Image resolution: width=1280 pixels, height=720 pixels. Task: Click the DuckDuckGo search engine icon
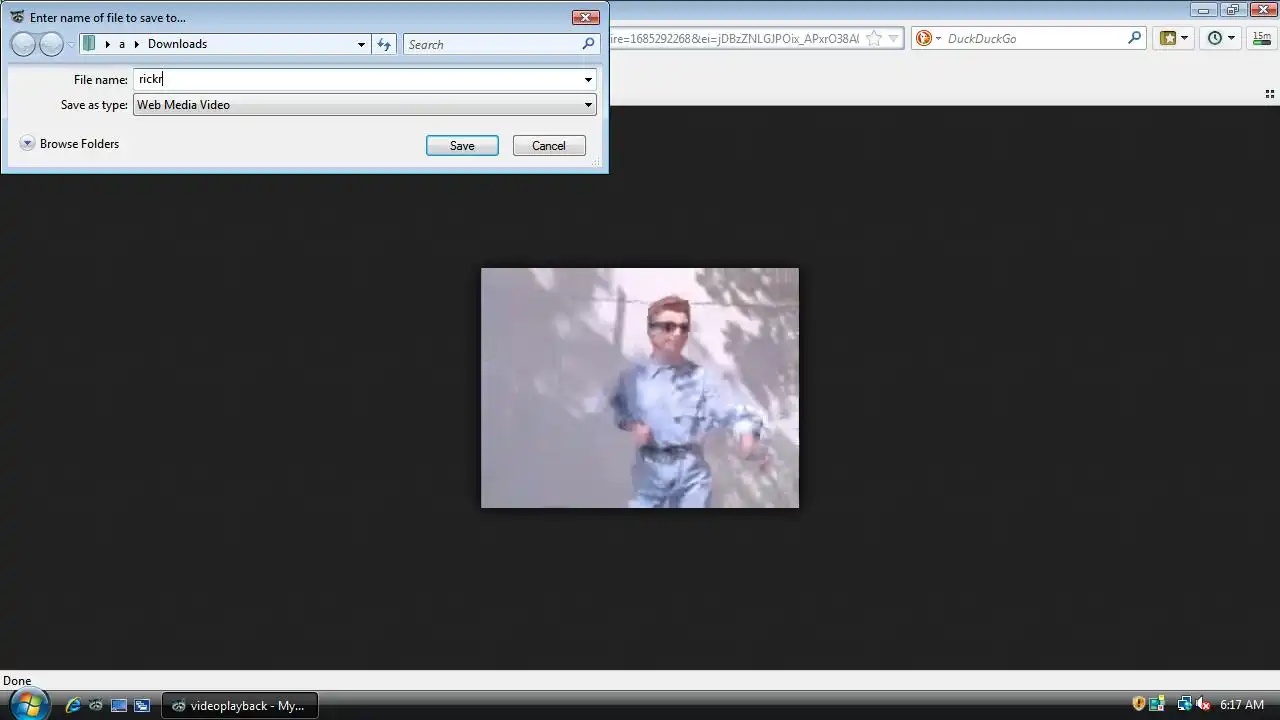tap(924, 38)
